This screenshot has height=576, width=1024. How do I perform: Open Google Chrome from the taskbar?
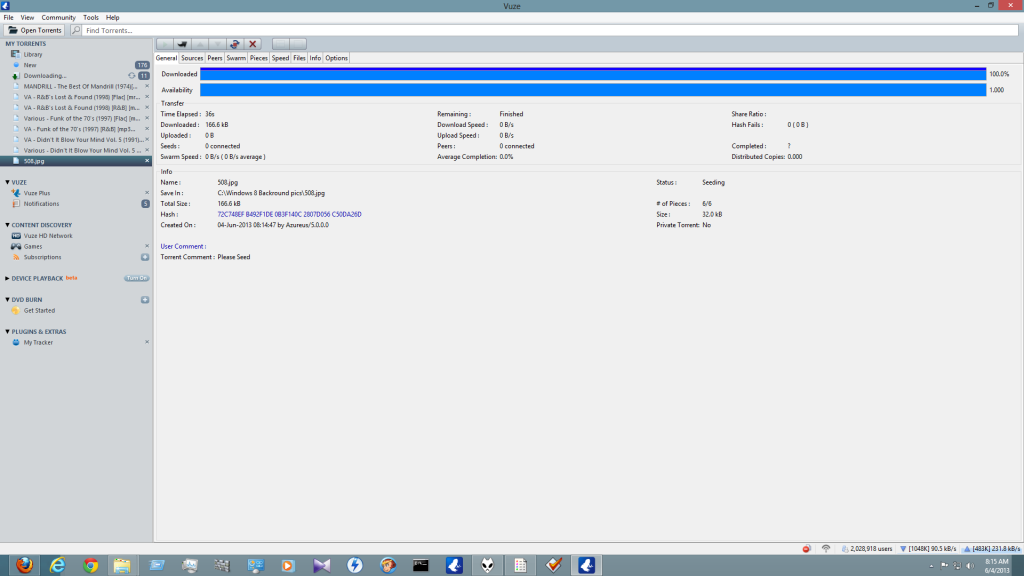point(91,565)
